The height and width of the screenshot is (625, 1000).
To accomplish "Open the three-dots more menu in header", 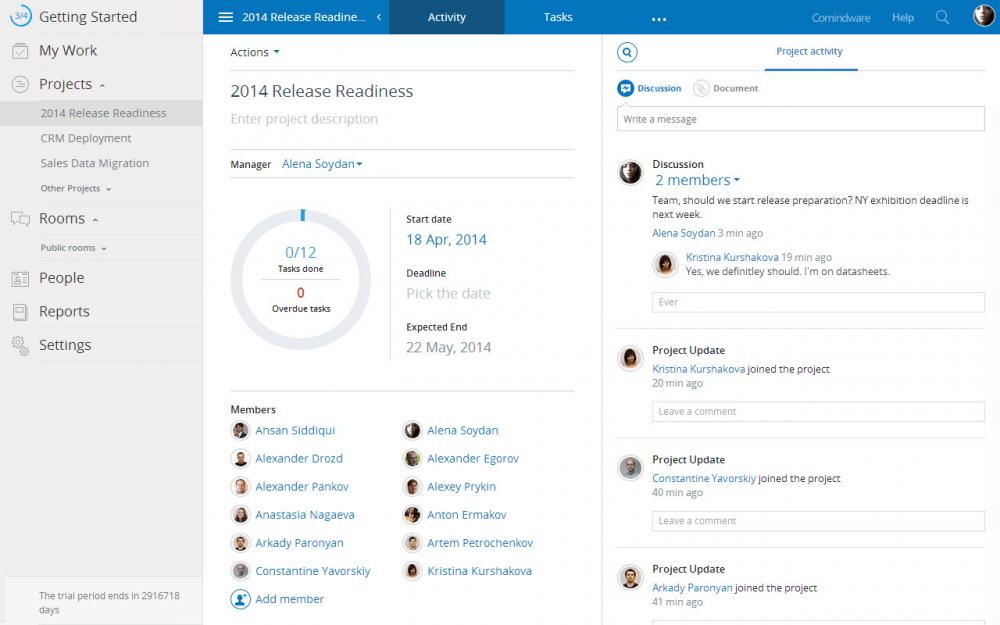I will tap(658, 18).
